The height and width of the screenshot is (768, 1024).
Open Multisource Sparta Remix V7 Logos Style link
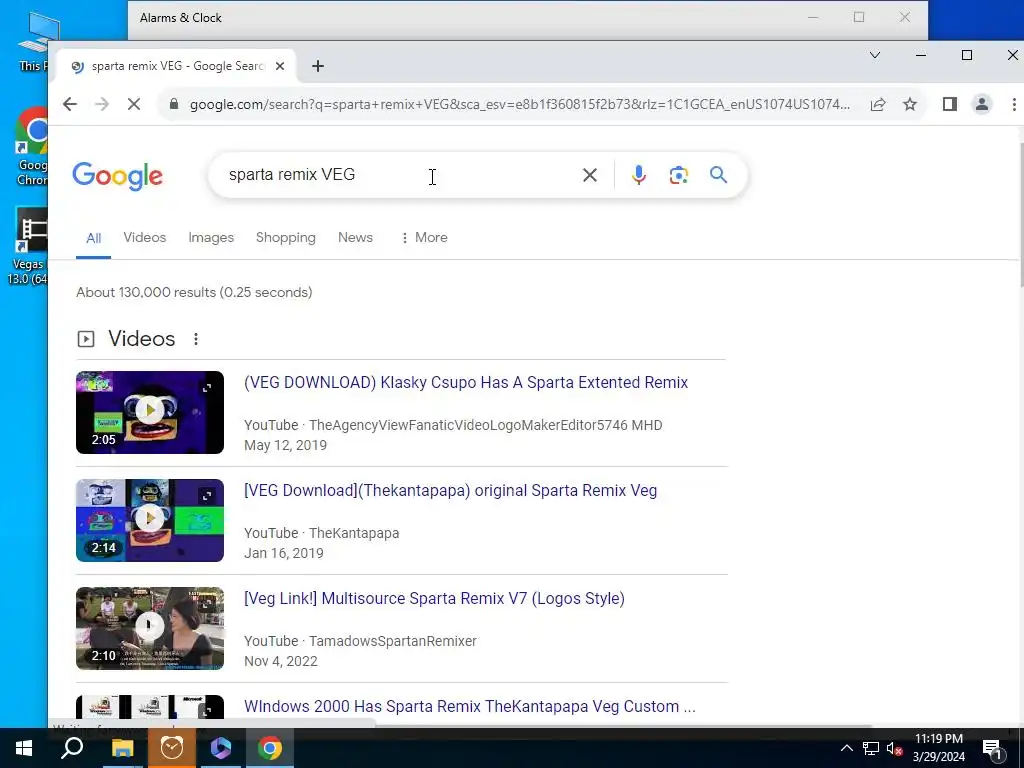(434, 599)
